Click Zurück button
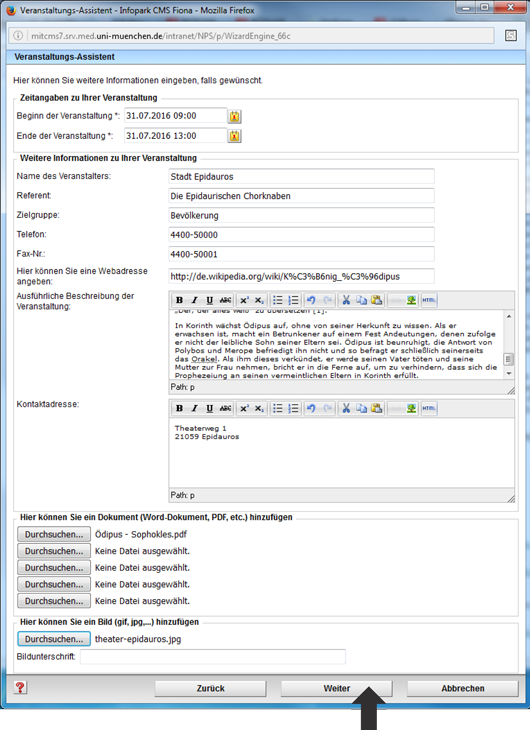530x730 pixels. [x=211, y=688]
